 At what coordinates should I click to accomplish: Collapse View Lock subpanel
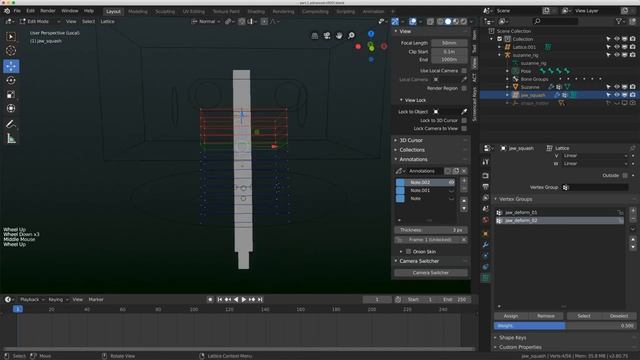tap(401, 100)
